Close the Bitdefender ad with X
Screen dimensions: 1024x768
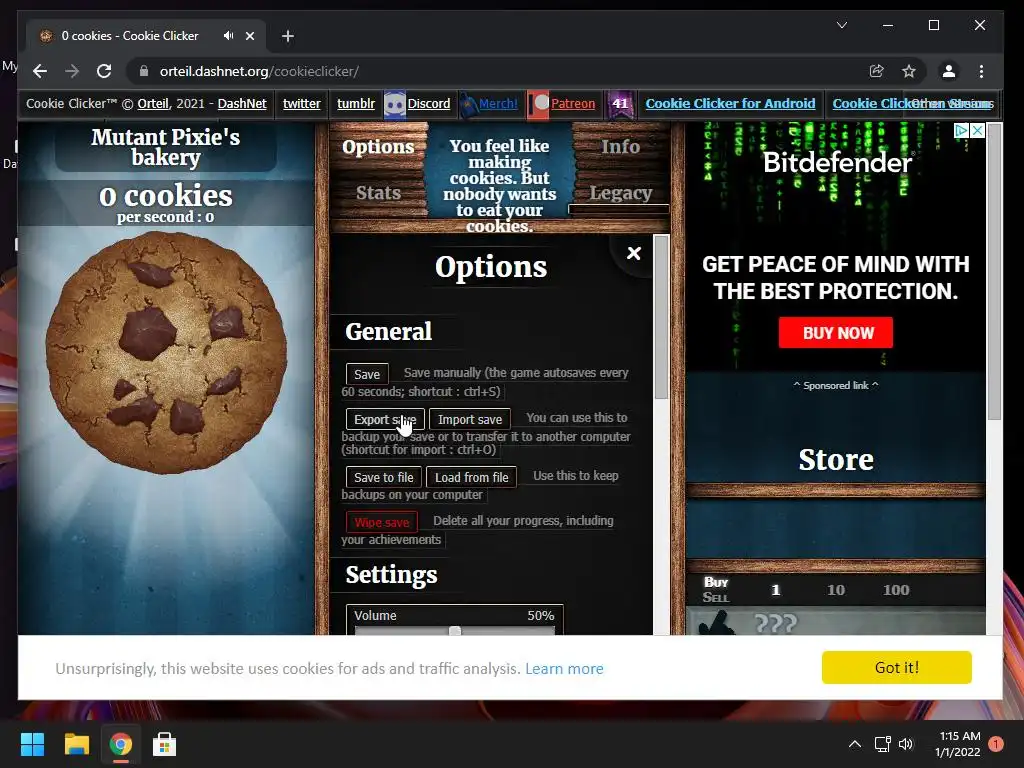[x=977, y=130]
